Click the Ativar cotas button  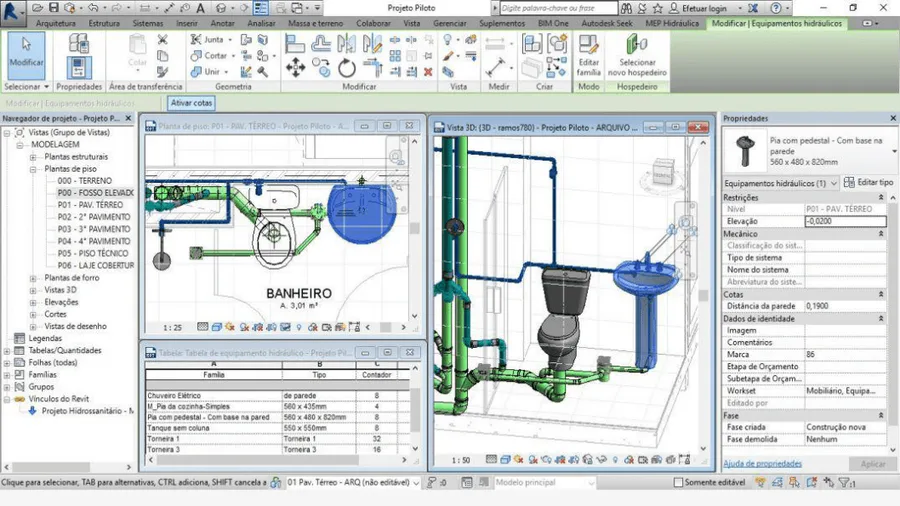191,103
